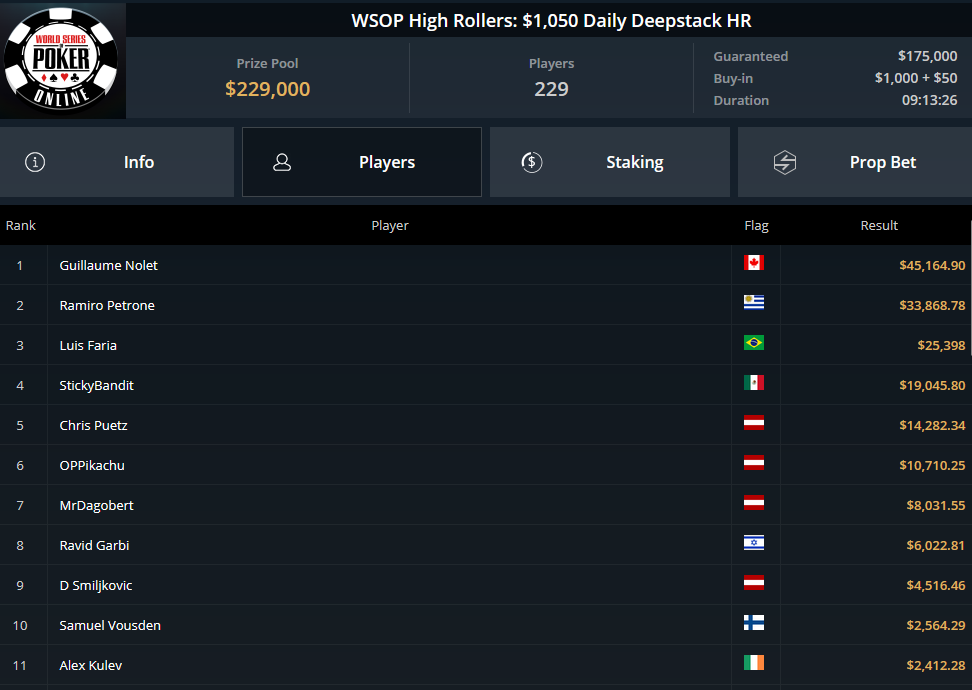Open the Info tab

117,162
